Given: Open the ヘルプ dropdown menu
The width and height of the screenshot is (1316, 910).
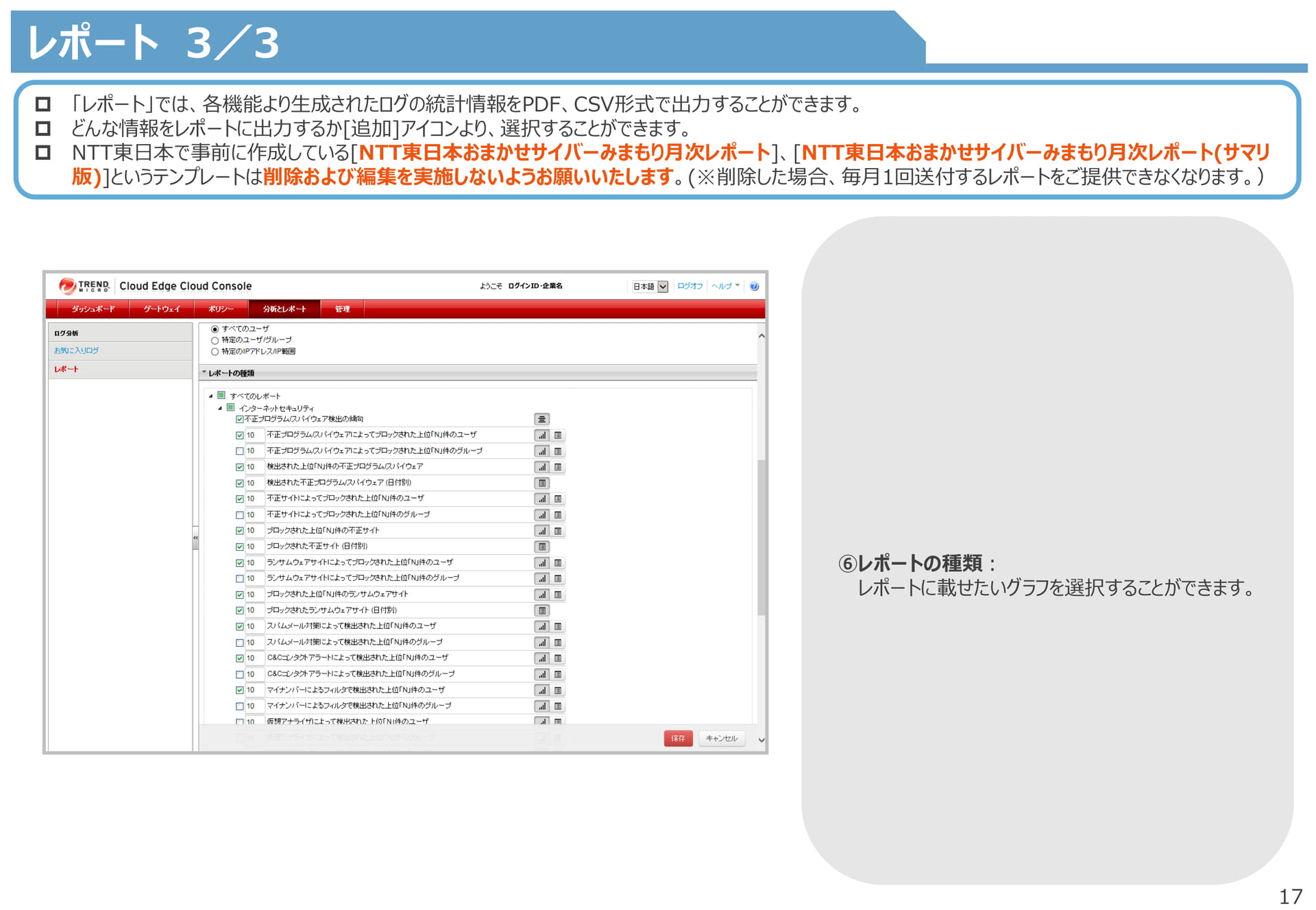Looking at the screenshot, I should point(725,286).
